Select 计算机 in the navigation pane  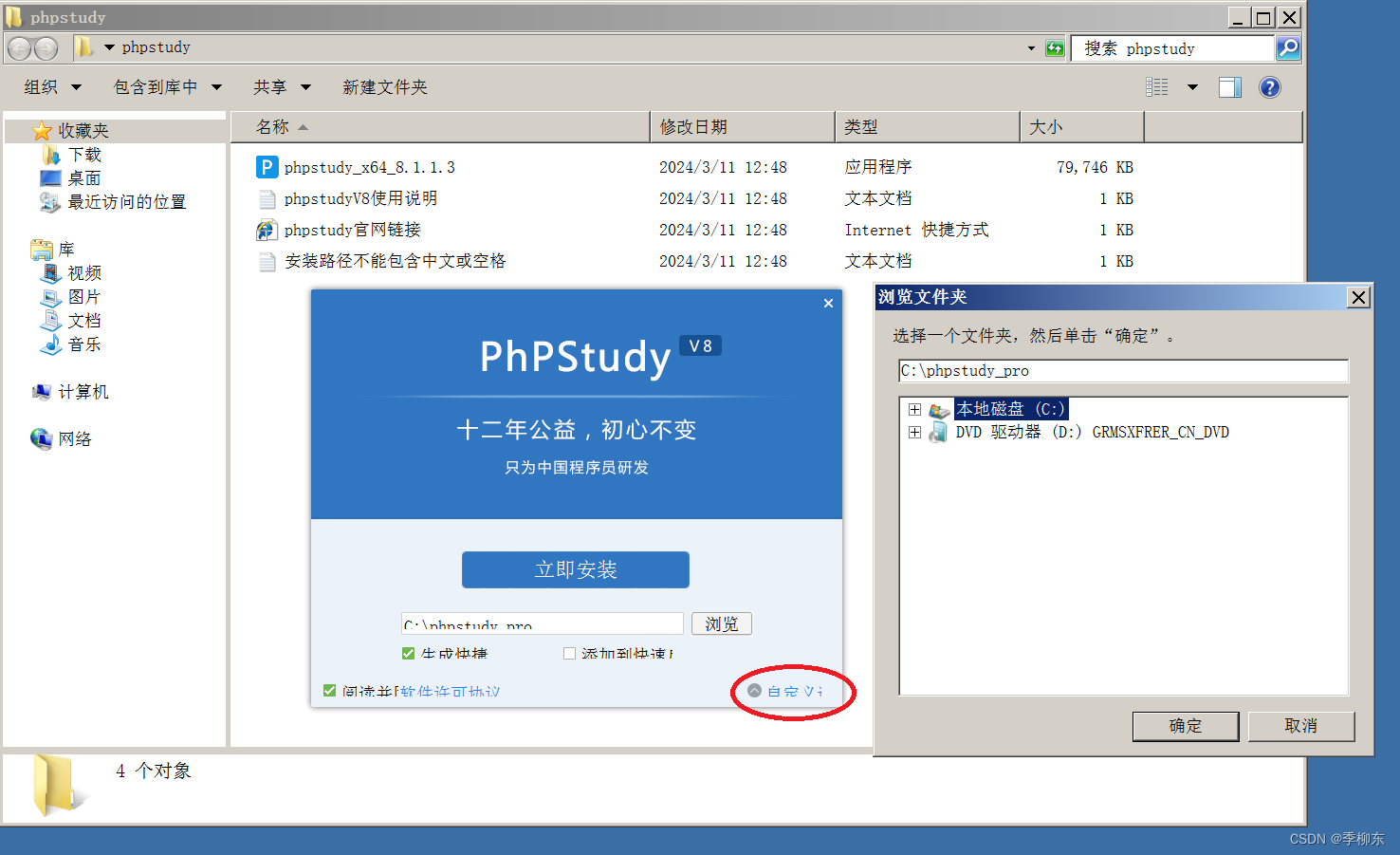[x=83, y=392]
